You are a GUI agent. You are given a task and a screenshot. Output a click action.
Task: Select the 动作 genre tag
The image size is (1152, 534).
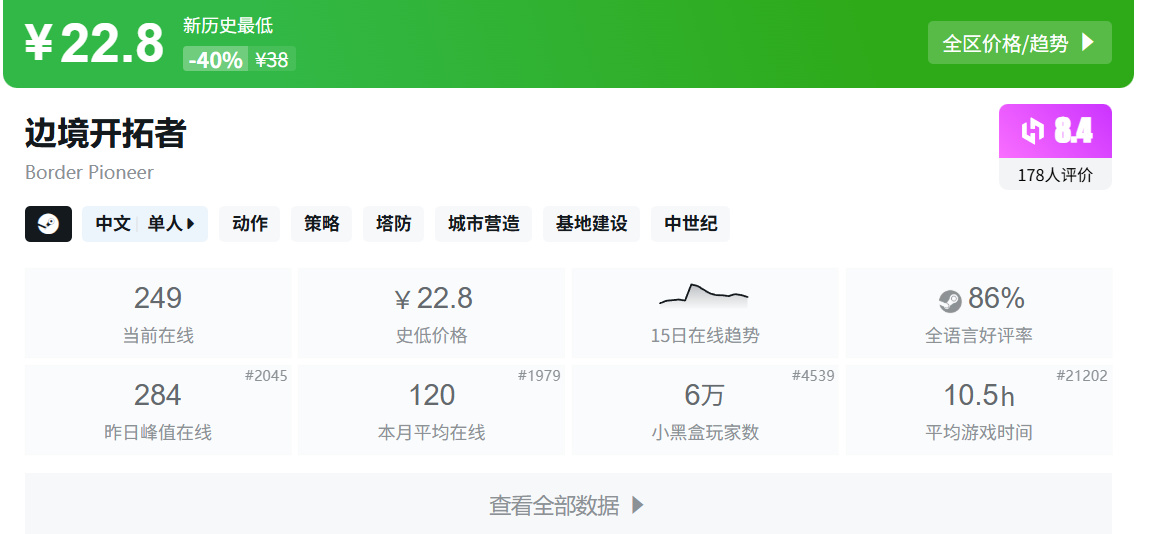coord(250,224)
